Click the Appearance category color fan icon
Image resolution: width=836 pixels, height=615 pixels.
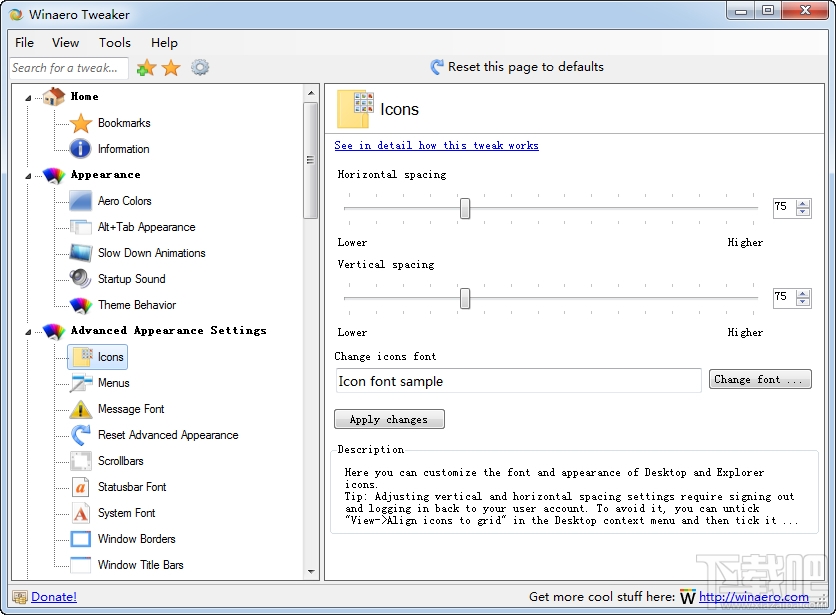54,175
